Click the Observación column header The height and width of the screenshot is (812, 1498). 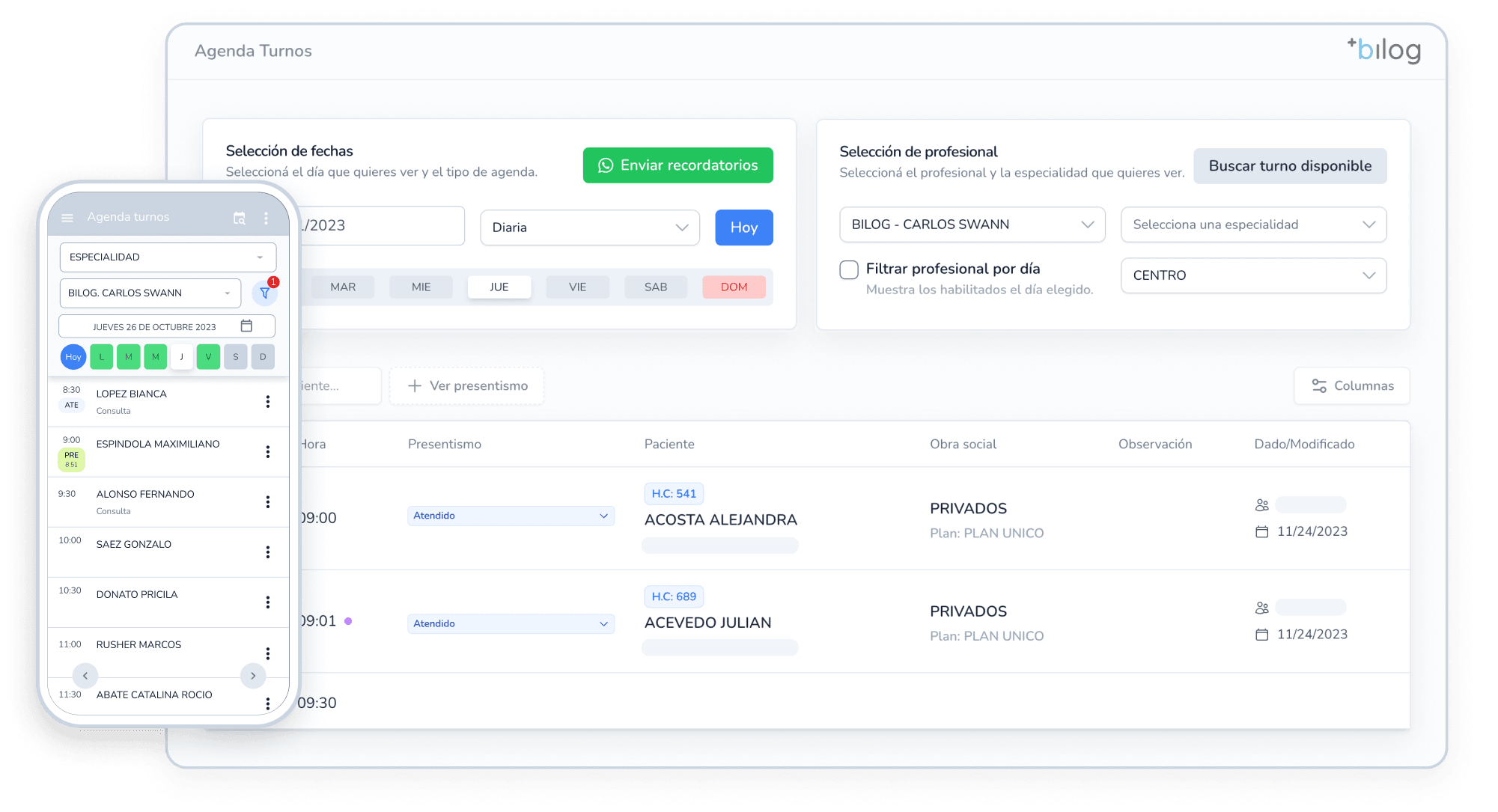(1155, 445)
